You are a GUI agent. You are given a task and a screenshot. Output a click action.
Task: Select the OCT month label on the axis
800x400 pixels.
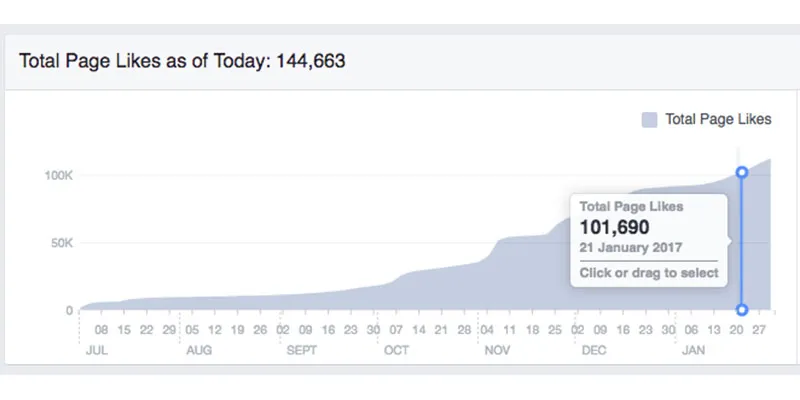pyautogui.click(x=395, y=351)
